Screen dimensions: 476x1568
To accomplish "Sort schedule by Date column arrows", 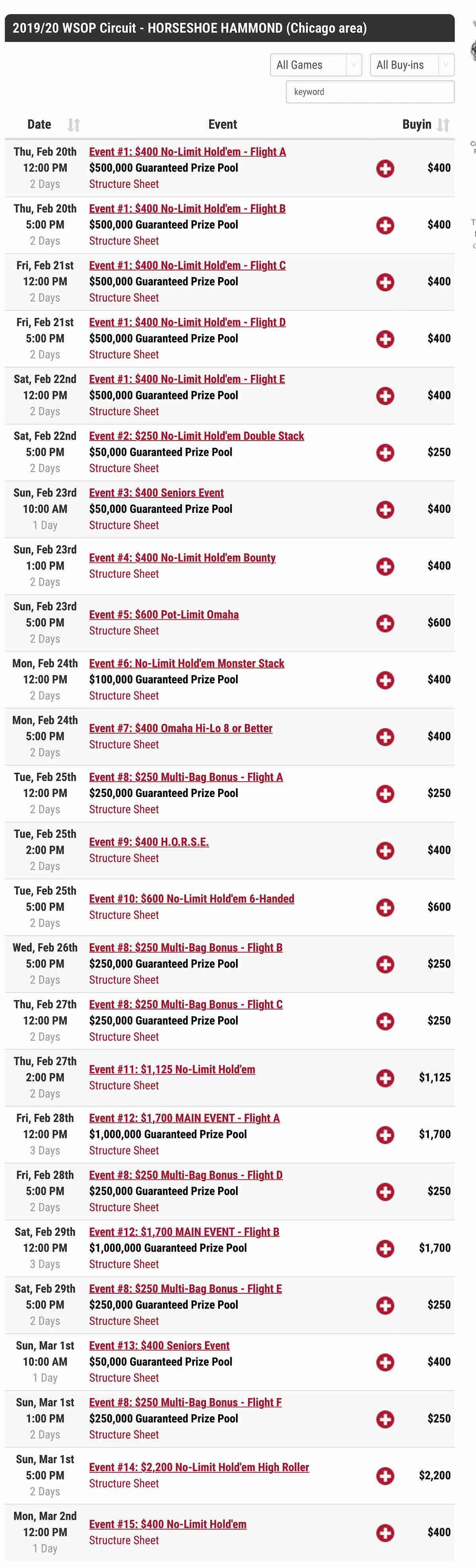I will [x=73, y=125].
